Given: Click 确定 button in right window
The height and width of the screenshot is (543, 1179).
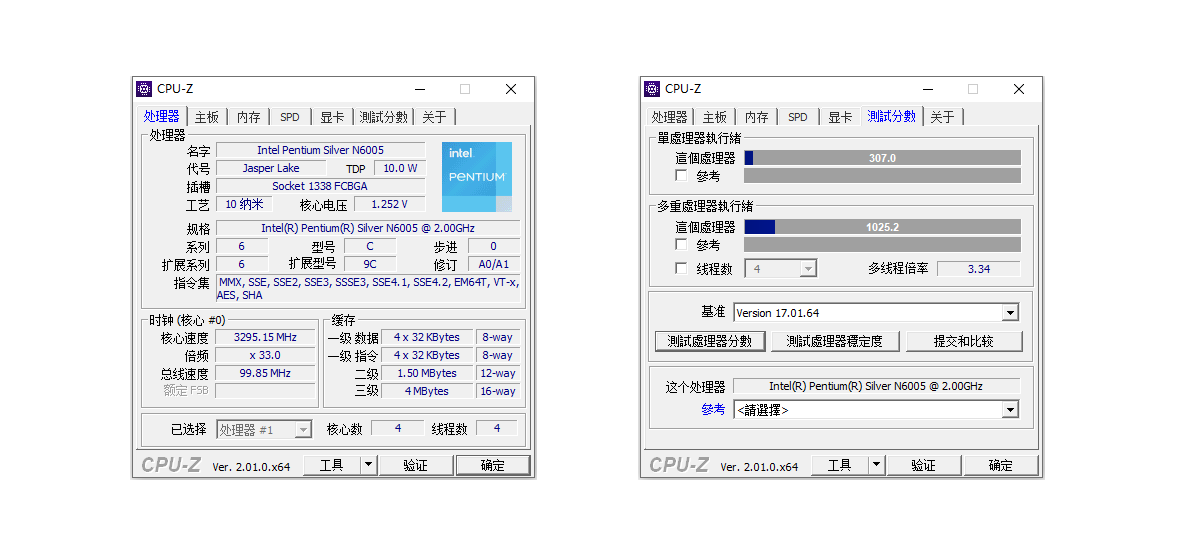Looking at the screenshot, I should click(x=1001, y=465).
